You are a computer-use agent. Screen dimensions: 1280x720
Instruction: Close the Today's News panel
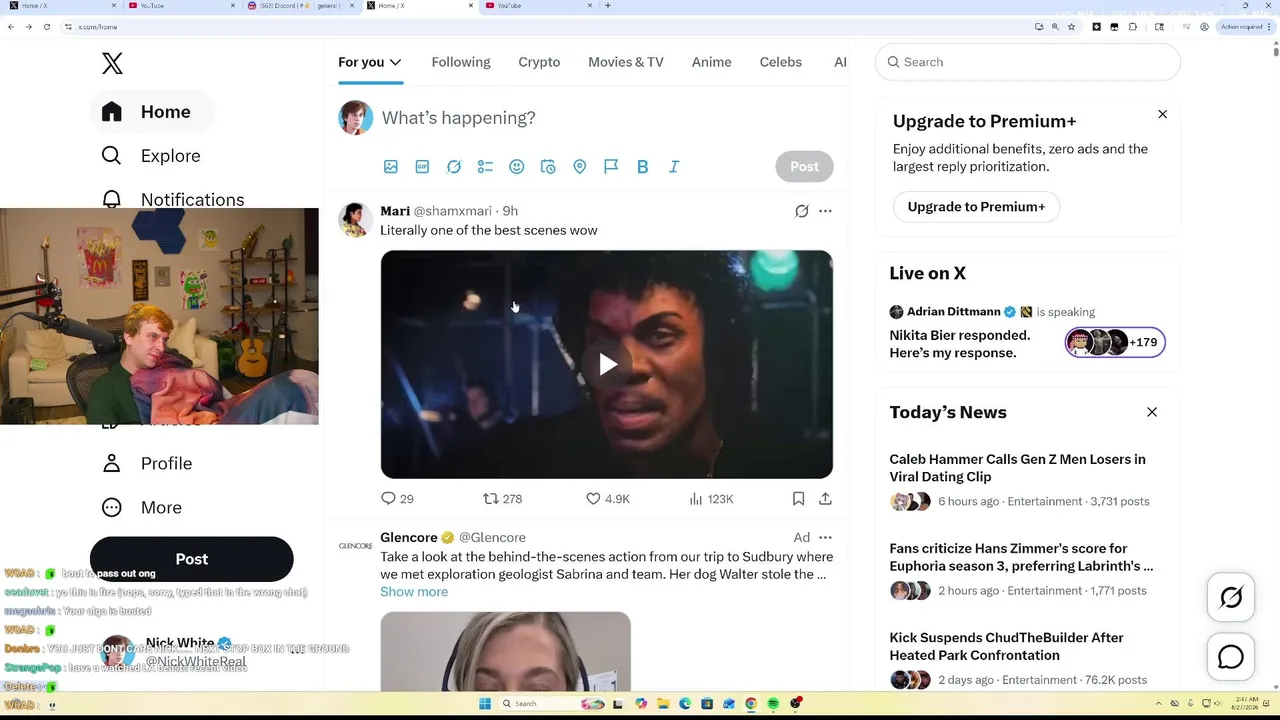click(1152, 412)
